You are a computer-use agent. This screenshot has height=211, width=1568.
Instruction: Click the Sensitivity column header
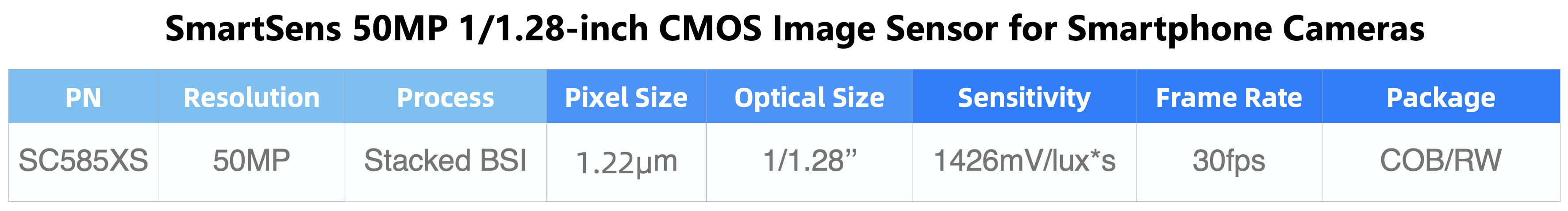point(1024,98)
